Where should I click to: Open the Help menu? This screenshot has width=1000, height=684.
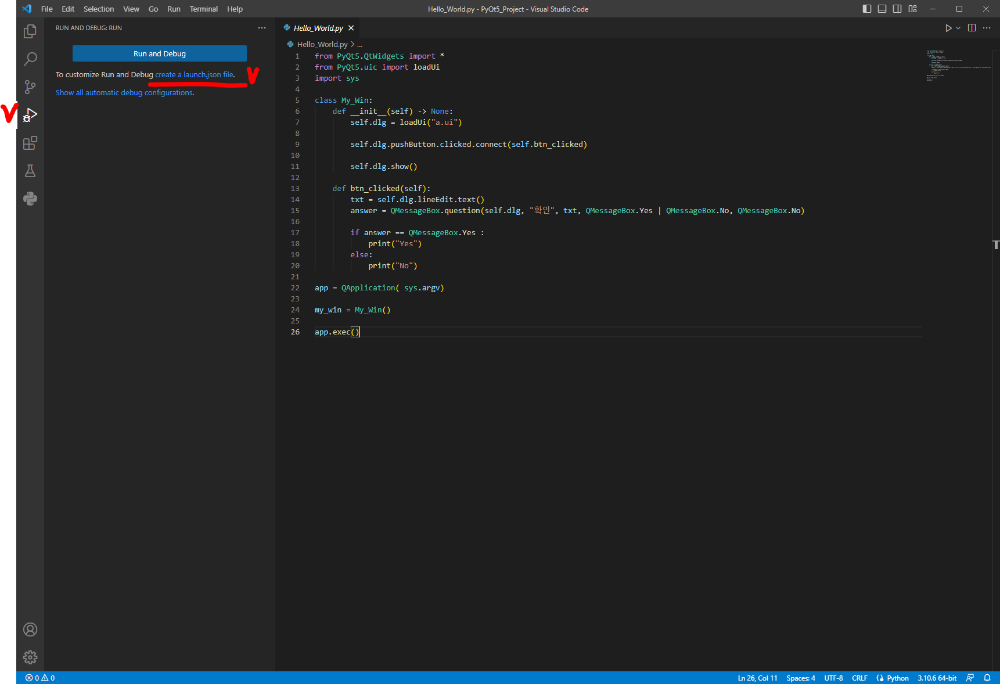[235, 9]
